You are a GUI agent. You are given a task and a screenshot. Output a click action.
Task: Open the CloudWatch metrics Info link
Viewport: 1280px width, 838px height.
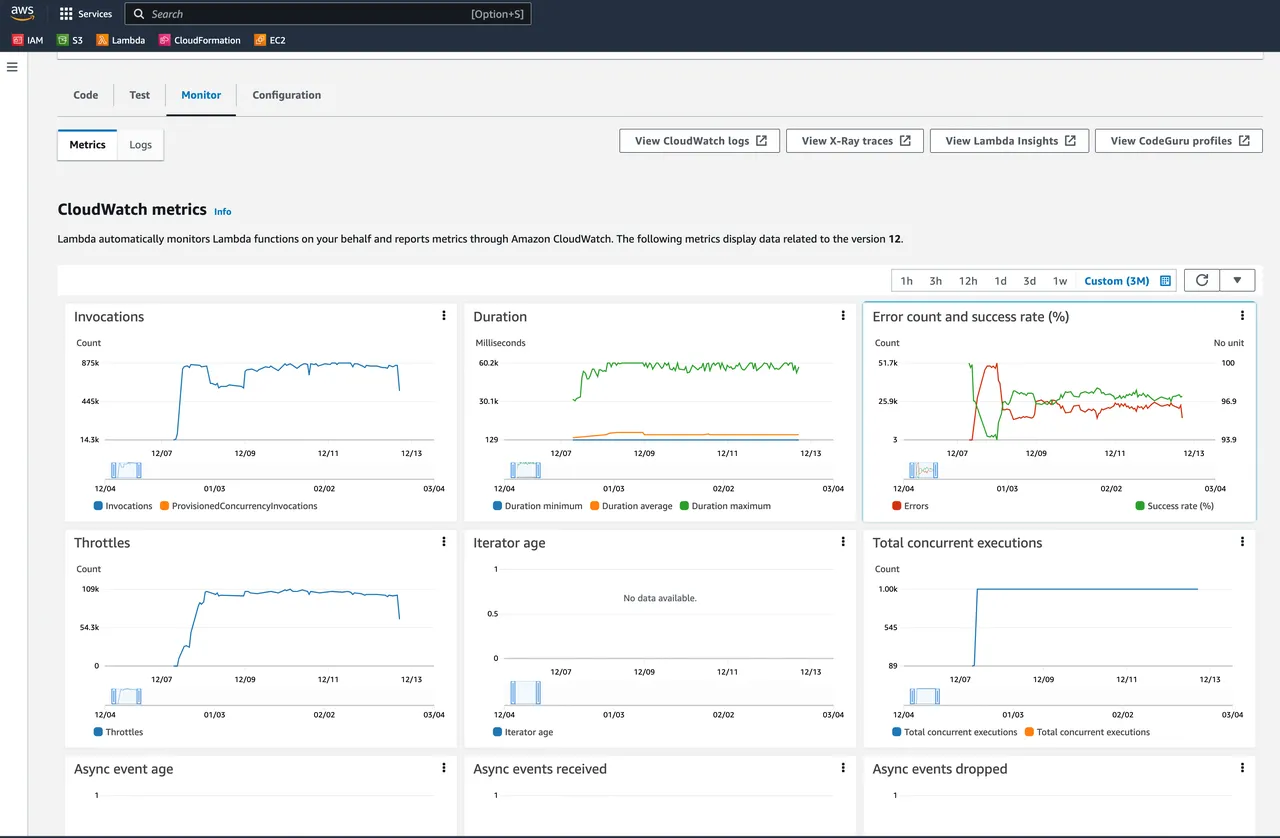(x=223, y=212)
